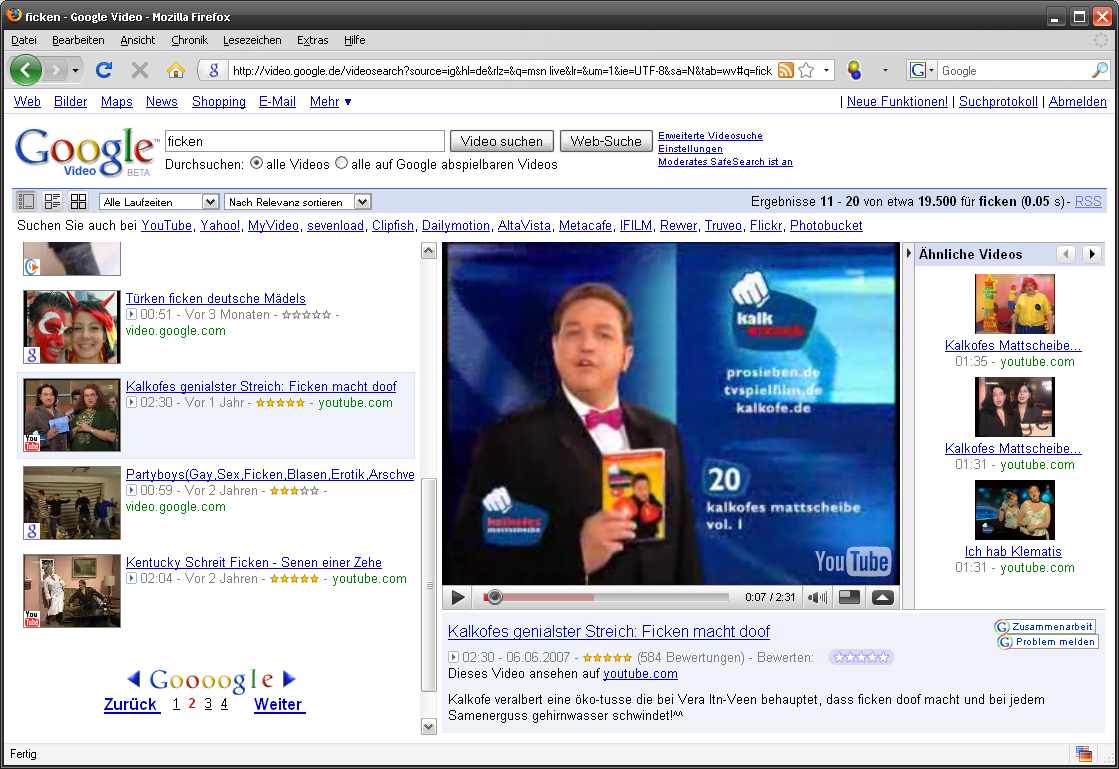Click the Firefox Google search box
The width and height of the screenshot is (1119, 769).
(1013, 70)
